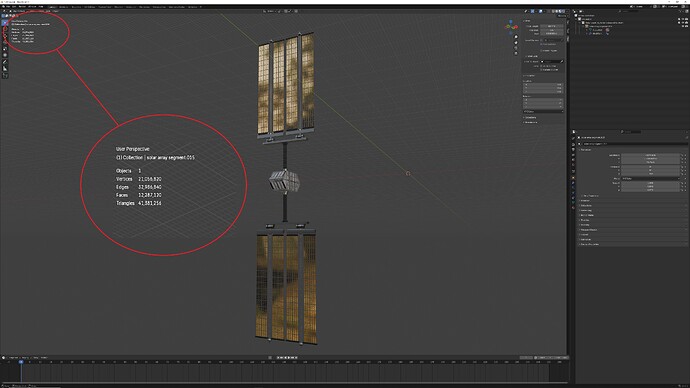This screenshot has width=690, height=388.
Task: Open the File menu
Action: [8, 7]
